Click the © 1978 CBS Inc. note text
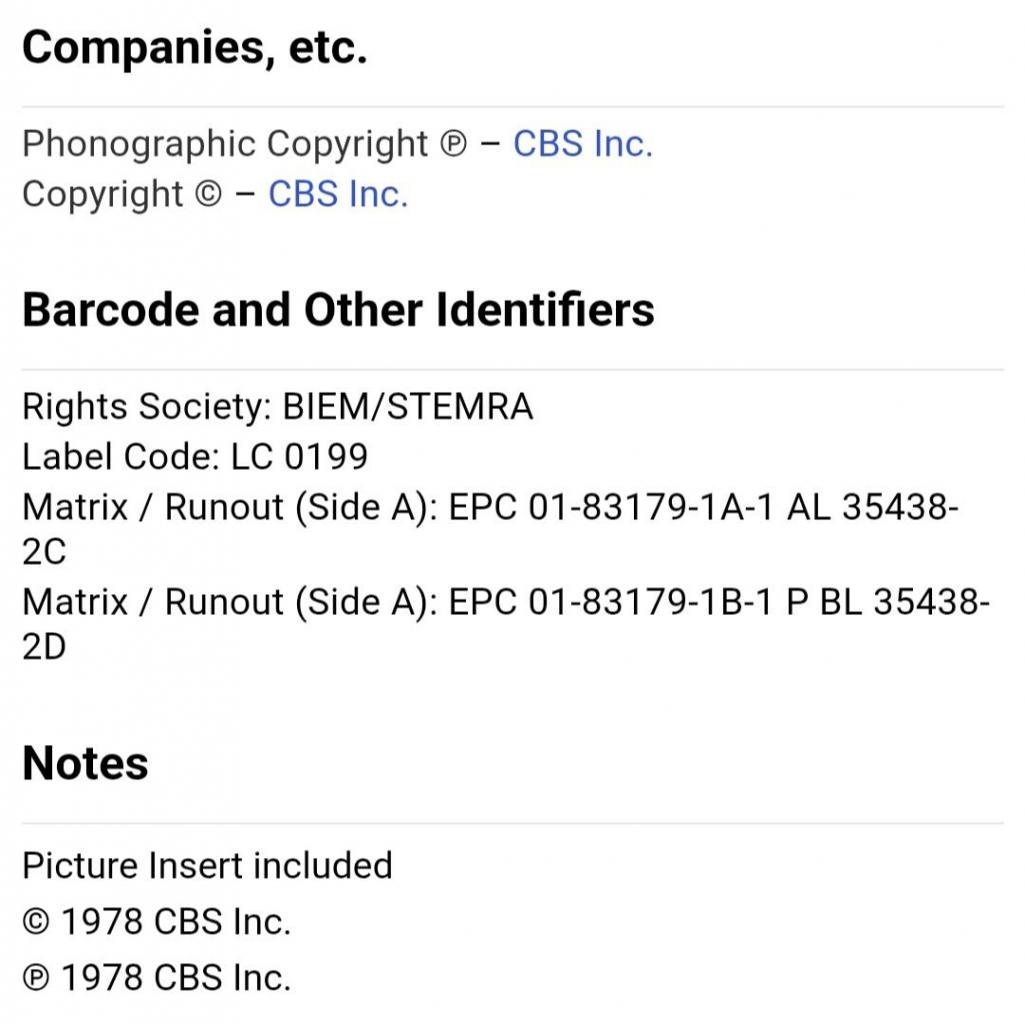Viewport: 1025px width, 1024px height. point(175,922)
